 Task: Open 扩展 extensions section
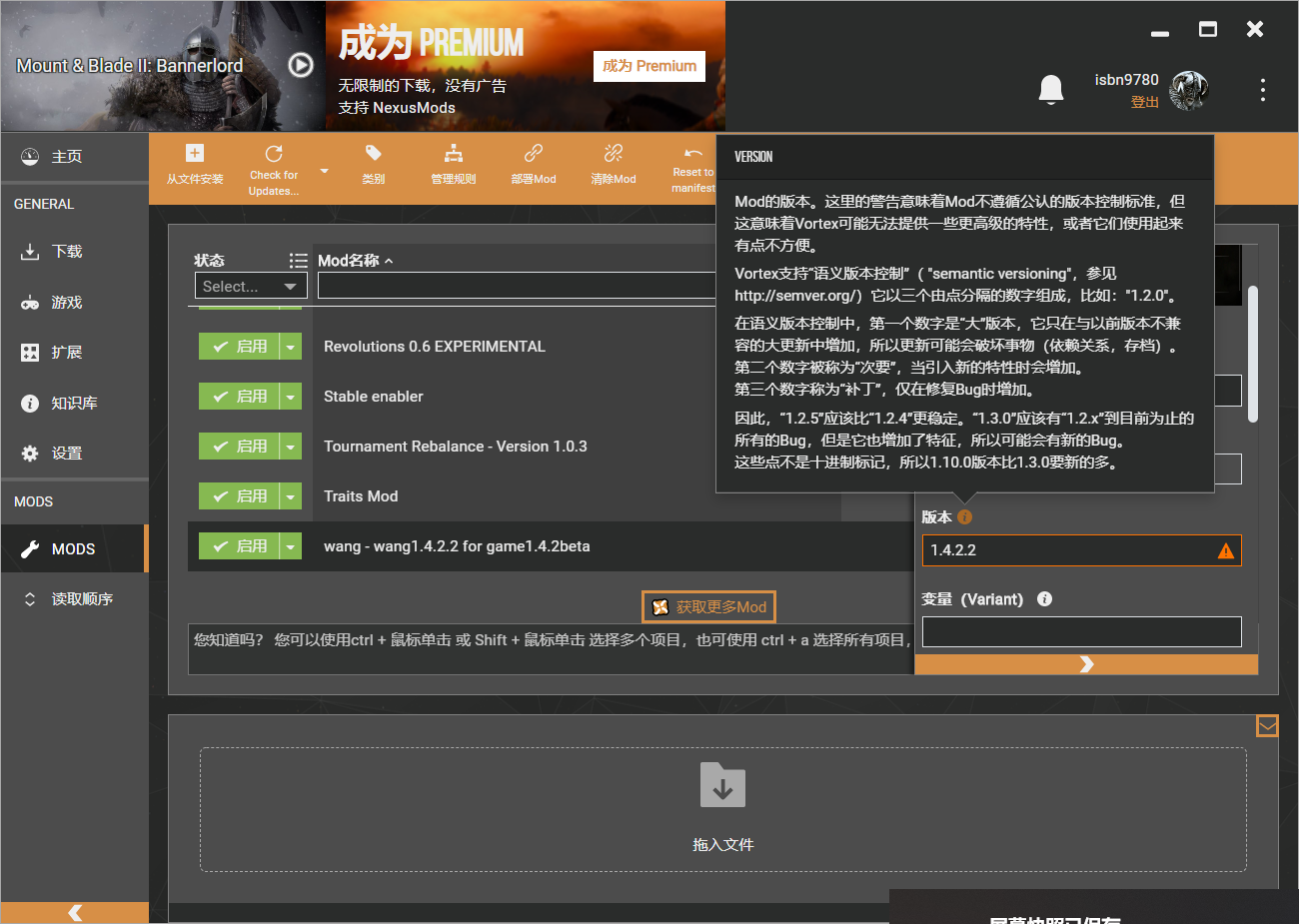(74, 353)
